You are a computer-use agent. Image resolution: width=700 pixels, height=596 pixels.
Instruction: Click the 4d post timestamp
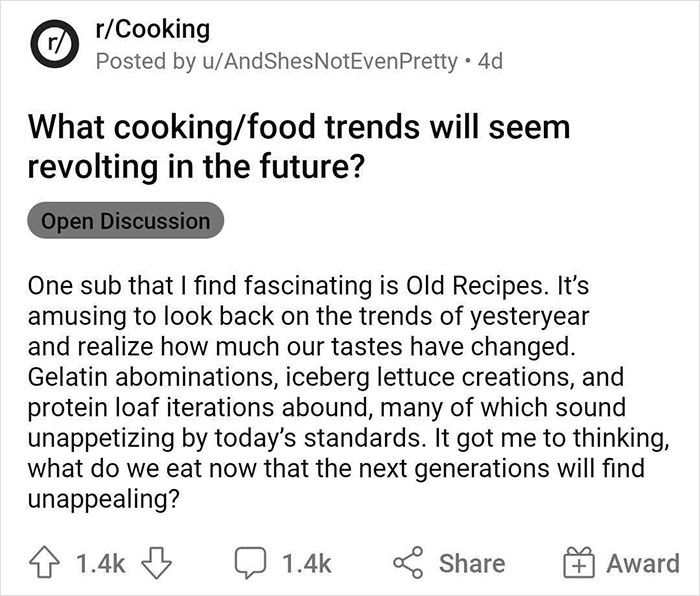(490, 61)
